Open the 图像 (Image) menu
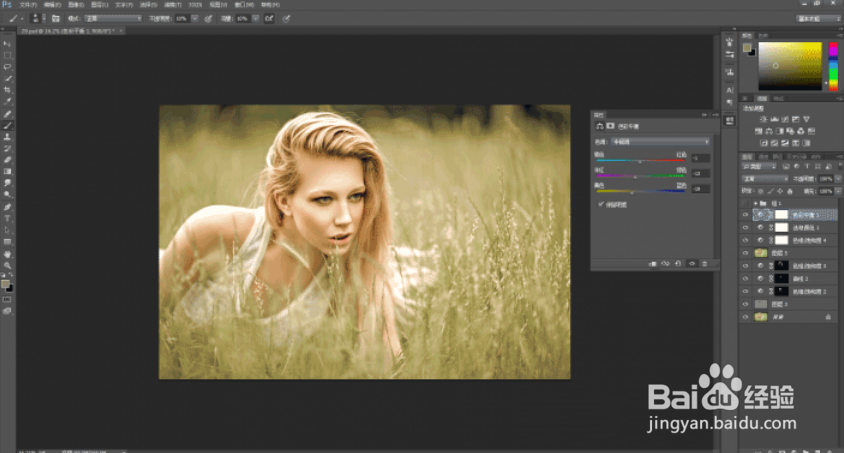This screenshot has width=844, height=453. click(x=76, y=4)
